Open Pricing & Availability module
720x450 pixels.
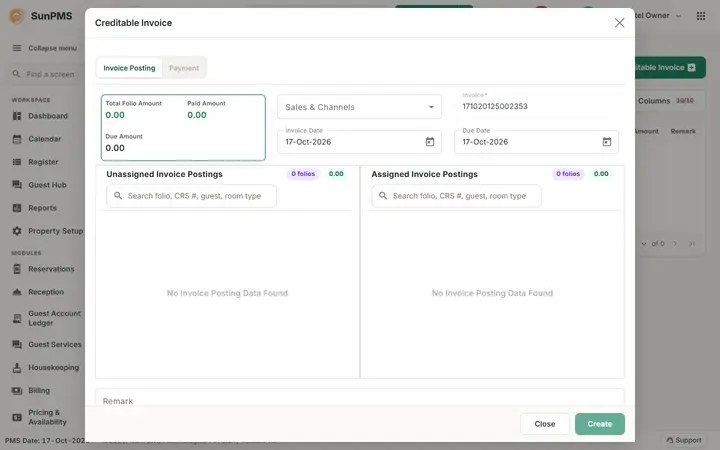coord(47,417)
